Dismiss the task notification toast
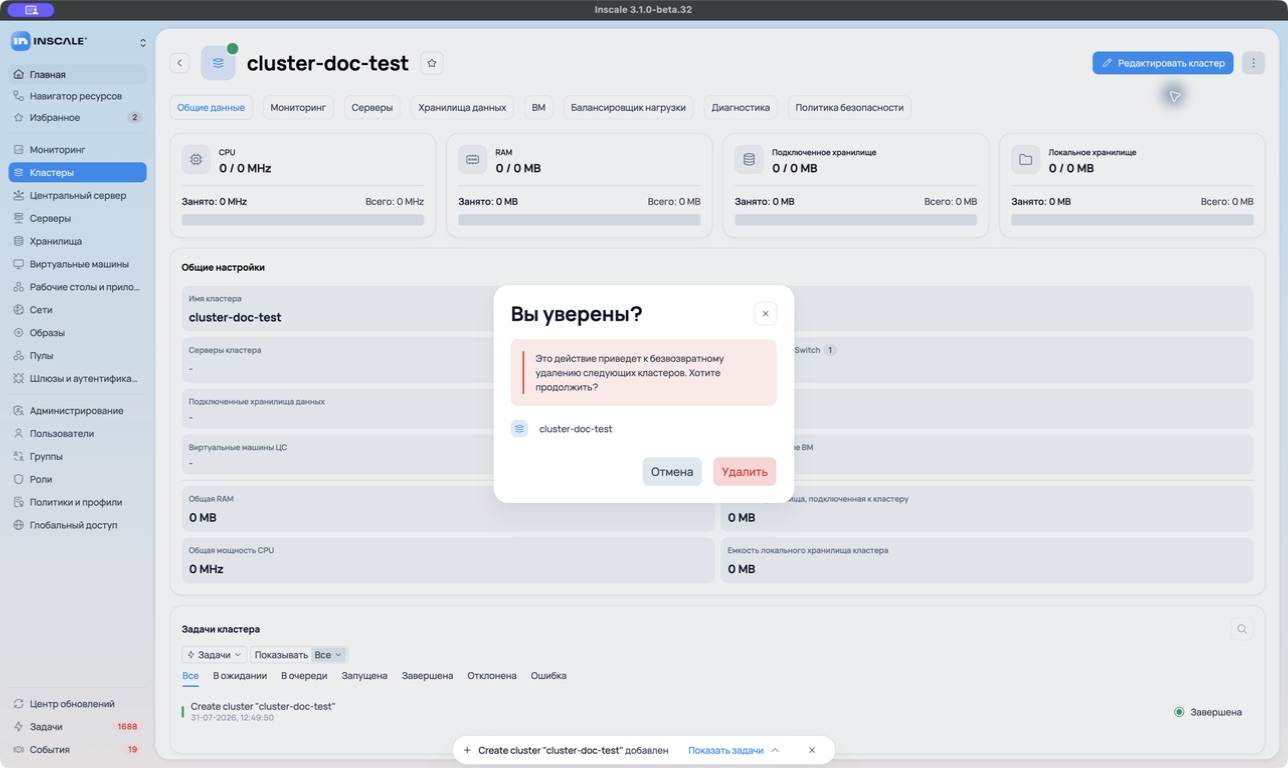The image size is (1288, 768). (812, 750)
